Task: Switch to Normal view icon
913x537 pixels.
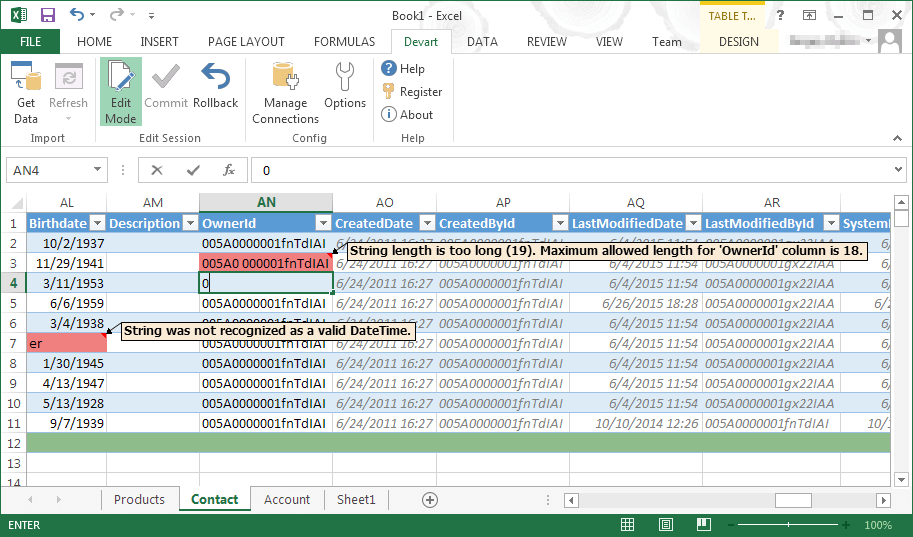Action: (627, 525)
